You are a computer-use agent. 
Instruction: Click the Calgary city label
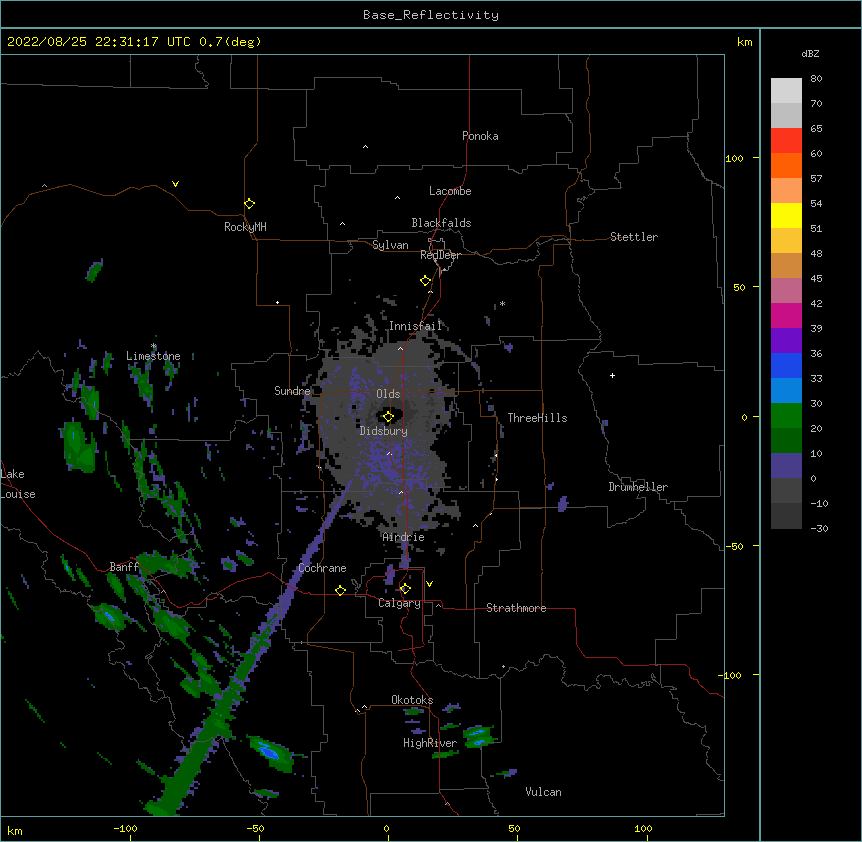click(x=400, y=603)
